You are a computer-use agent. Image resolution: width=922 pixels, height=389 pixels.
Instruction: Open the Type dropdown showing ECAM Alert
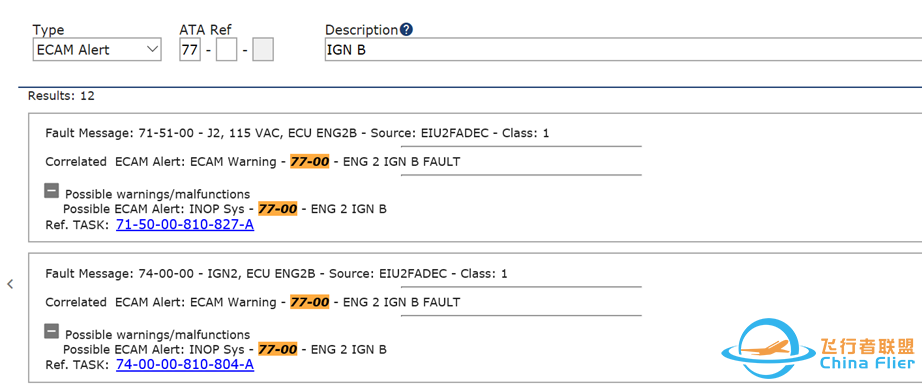pos(97,50)
